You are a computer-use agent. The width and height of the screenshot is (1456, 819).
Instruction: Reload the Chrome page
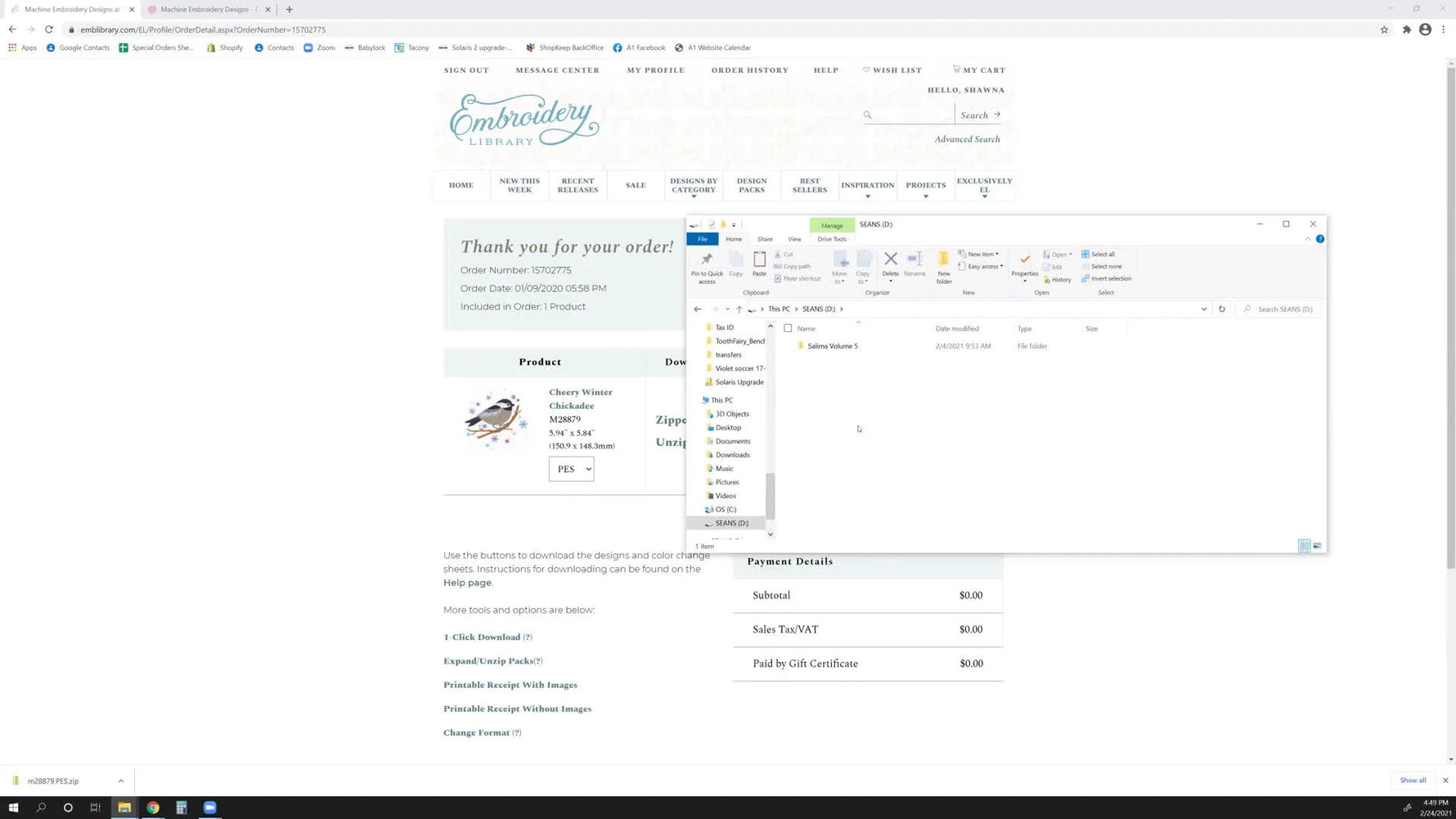coord(49,29)
